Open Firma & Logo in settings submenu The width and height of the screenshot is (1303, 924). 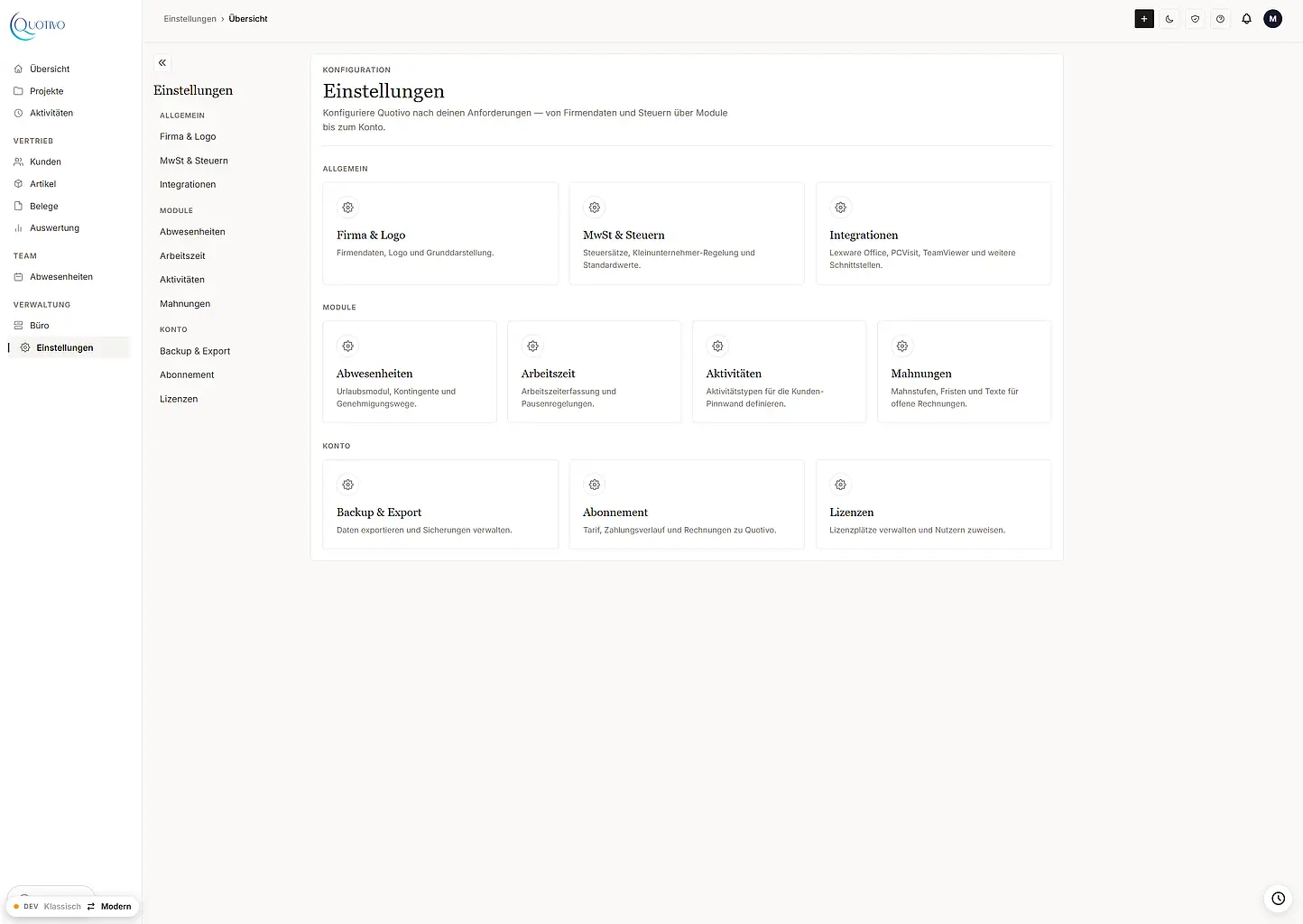tap(188, 137)
